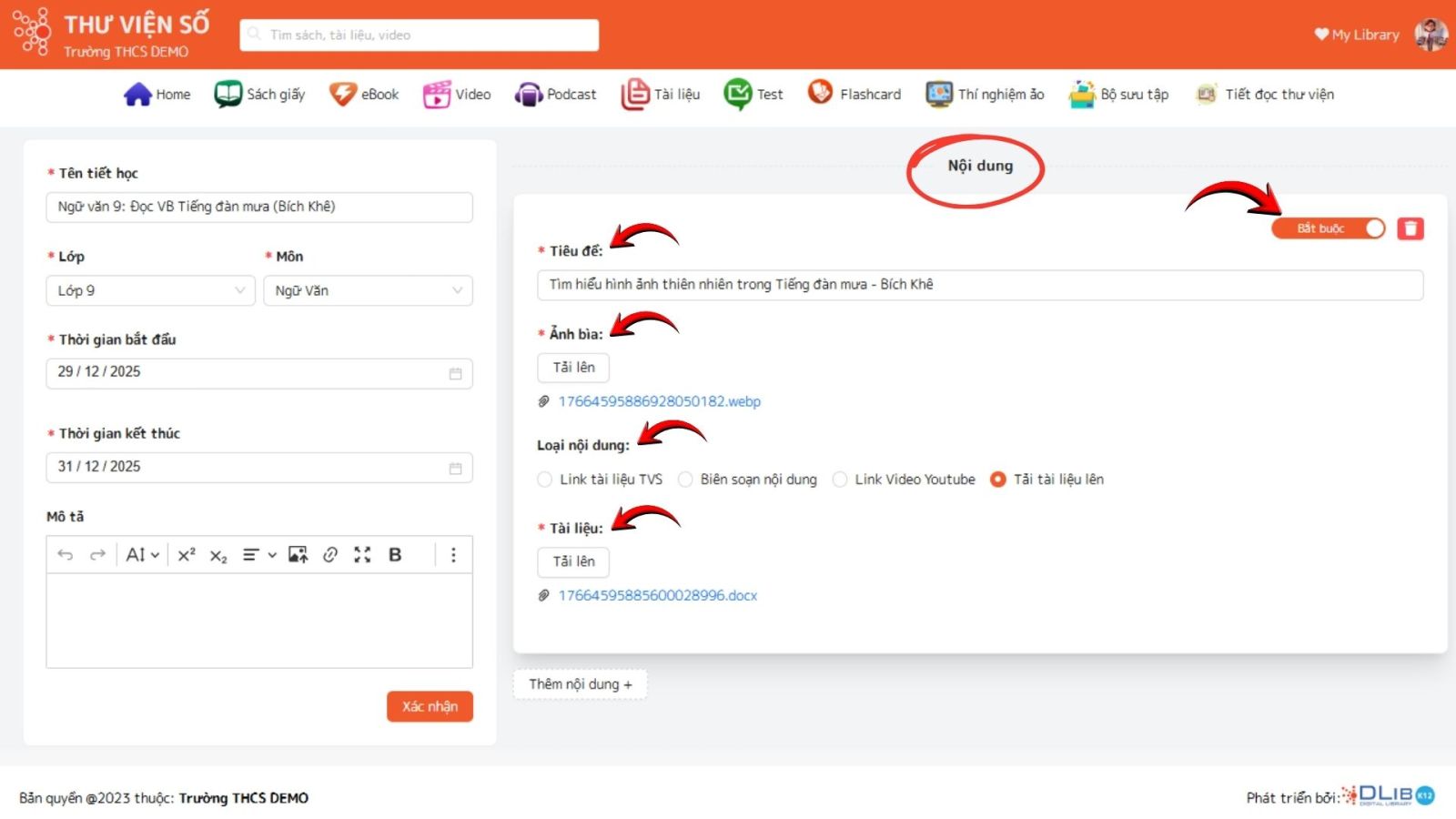This screenshot has height=819, width=1456.
Task: Click the redo icon in editor toolbar
Action: point(97,555)
